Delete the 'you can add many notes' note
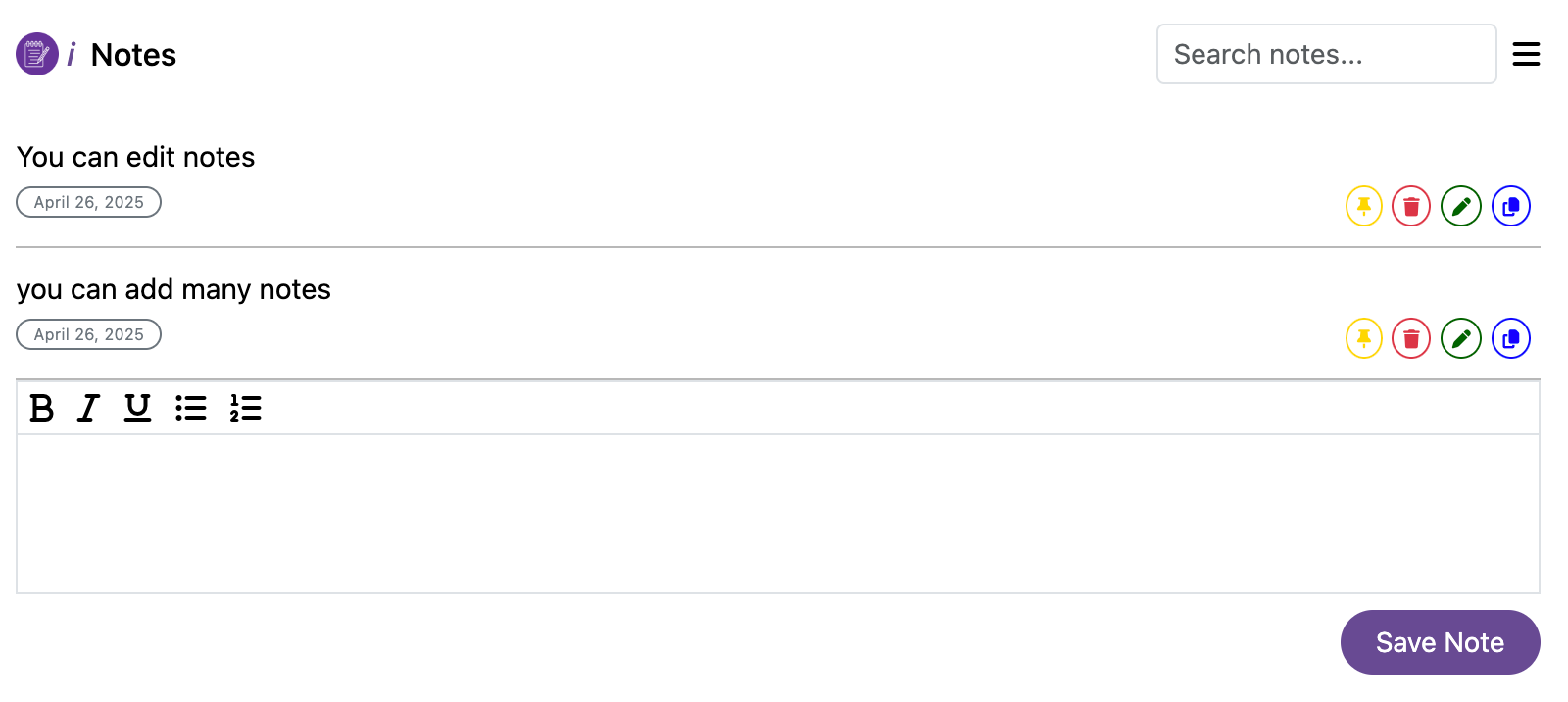1568x702 pixels. point(1411,338)
